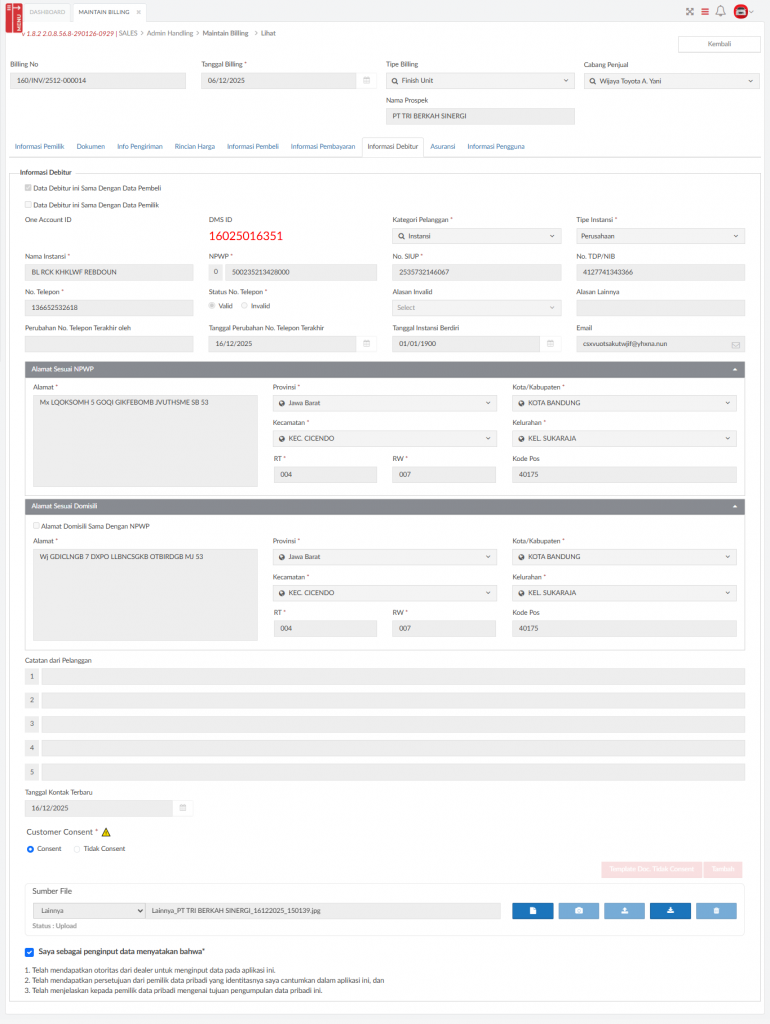The width and height of the screenshot is (770, 1024).
Task: Click the Kembali button
Action: point(719,44)
